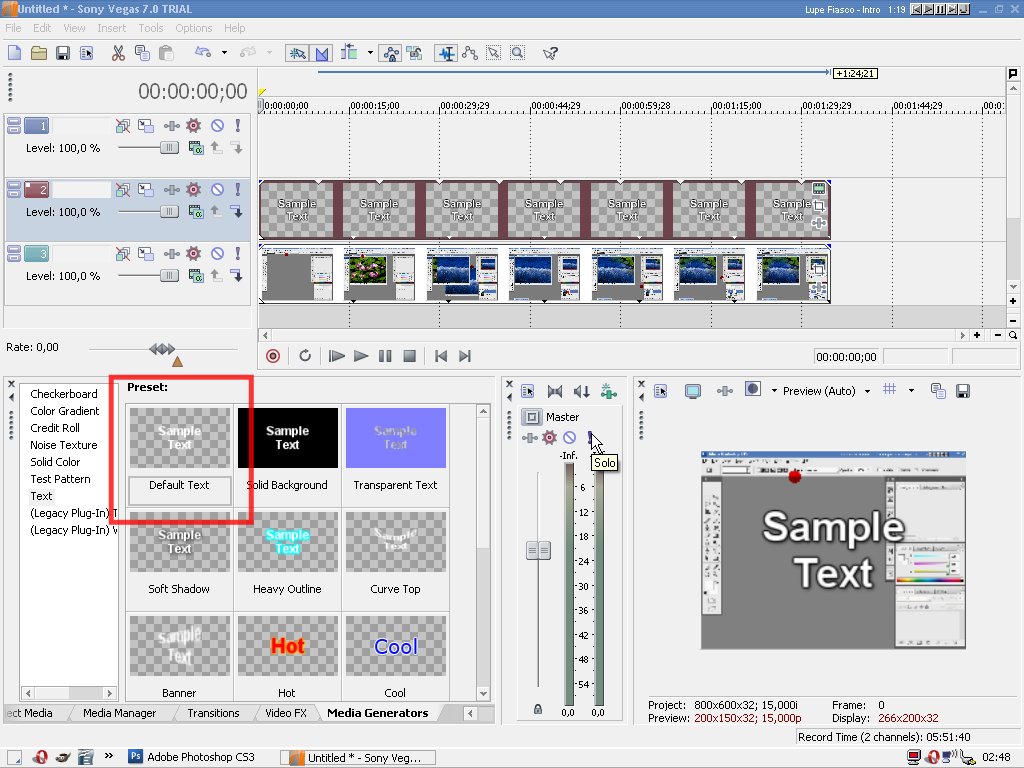Open the Insert menu

point(112,28)
